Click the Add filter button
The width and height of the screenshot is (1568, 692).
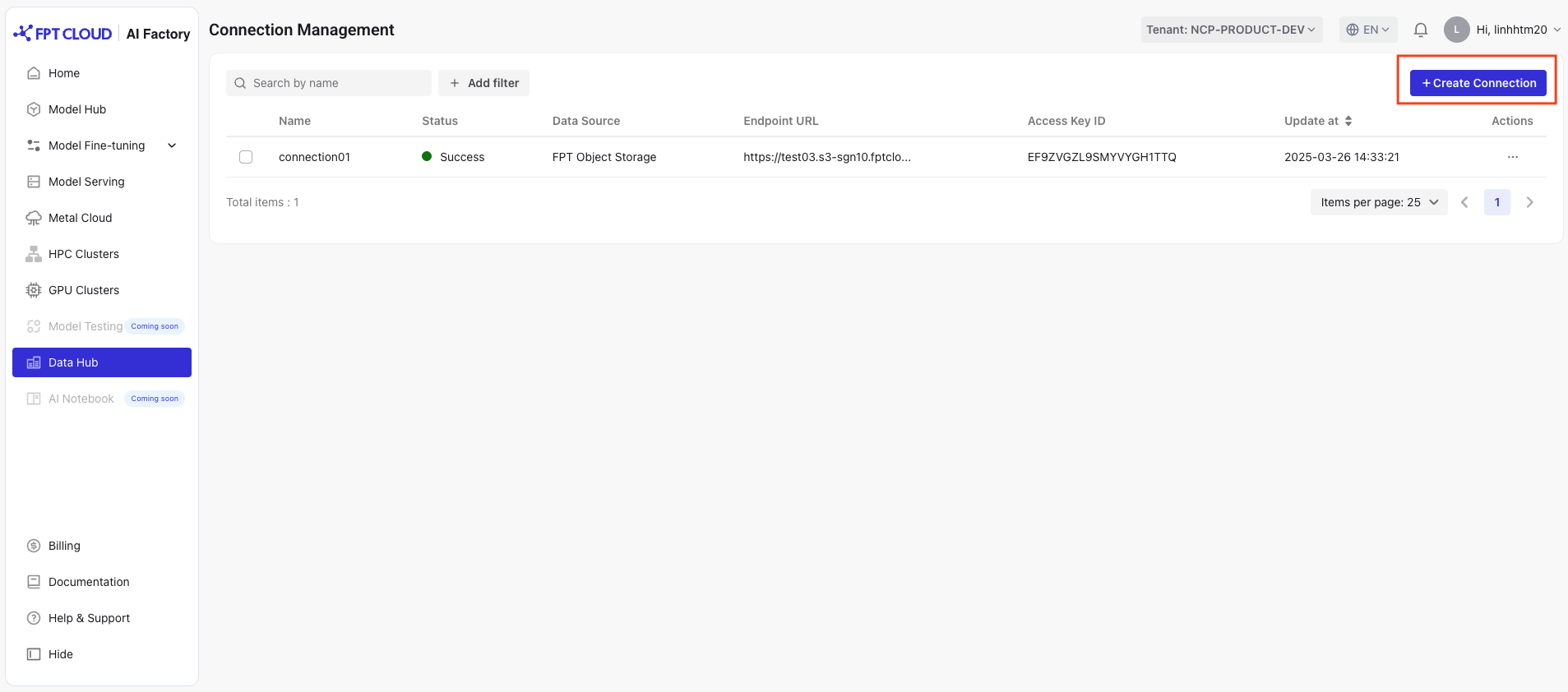[483, 83]
